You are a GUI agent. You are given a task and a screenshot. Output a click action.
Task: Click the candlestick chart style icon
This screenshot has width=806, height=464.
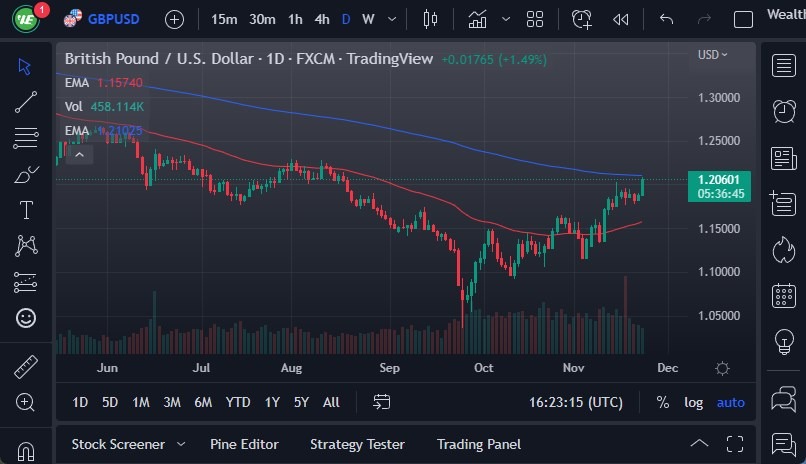pyautogui.click(x=431, y=19)
